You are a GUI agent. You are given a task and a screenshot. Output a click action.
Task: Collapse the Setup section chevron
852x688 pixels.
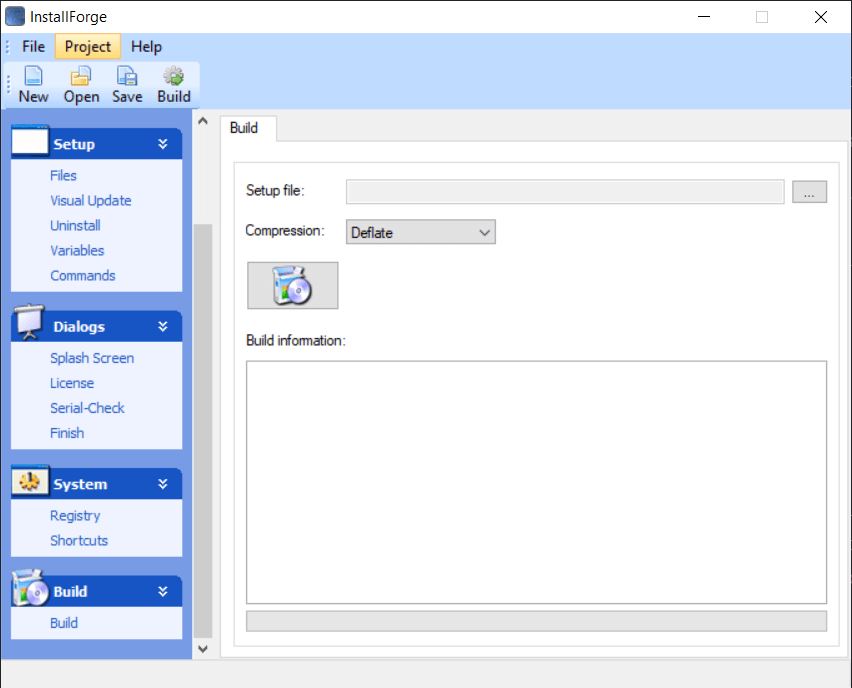162,144
